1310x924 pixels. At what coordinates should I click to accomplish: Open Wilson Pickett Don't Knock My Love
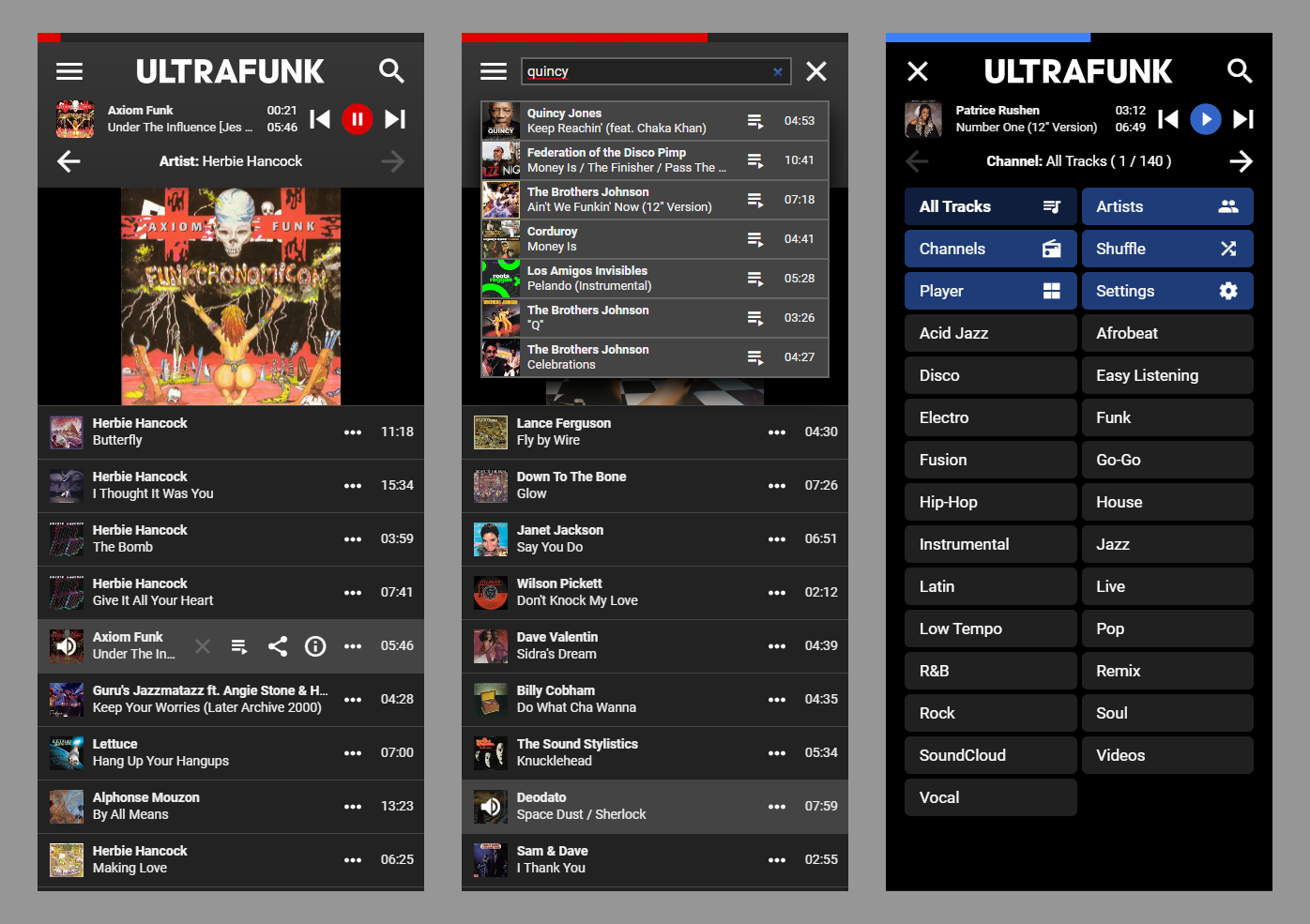tap(655, 593)
